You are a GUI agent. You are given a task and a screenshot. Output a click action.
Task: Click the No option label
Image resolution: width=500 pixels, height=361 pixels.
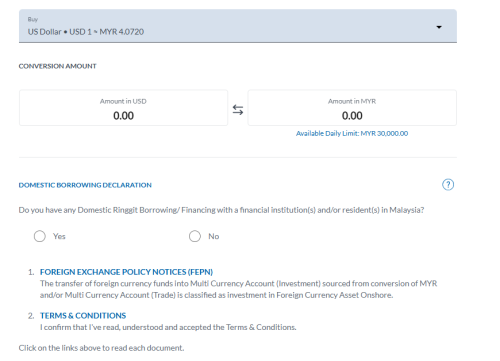[x=214, y=236]
